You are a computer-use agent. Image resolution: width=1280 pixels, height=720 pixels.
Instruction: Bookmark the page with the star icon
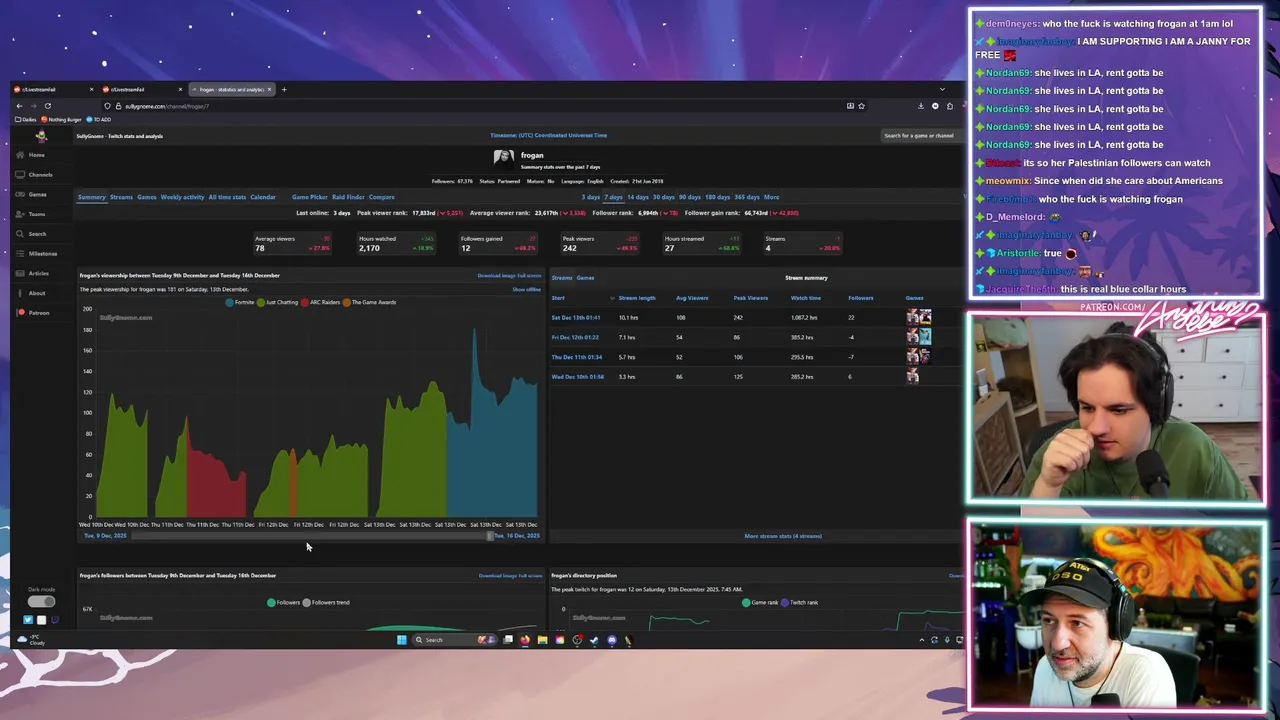click(861, 106)
